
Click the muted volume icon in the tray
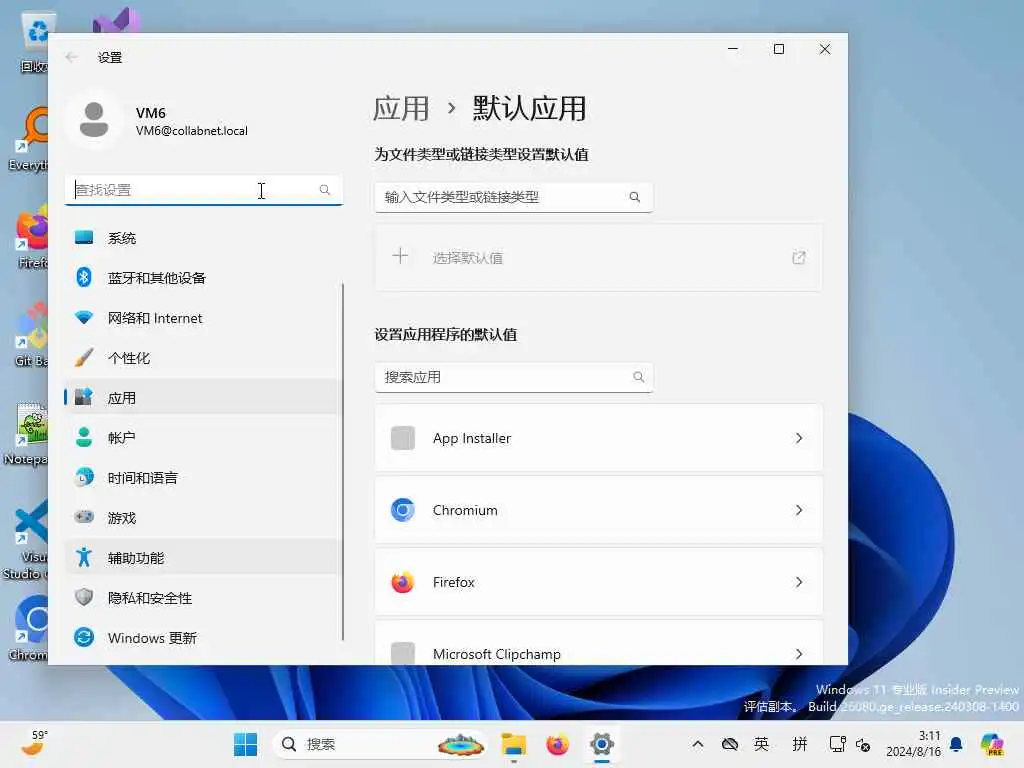[x=863, y=745]
